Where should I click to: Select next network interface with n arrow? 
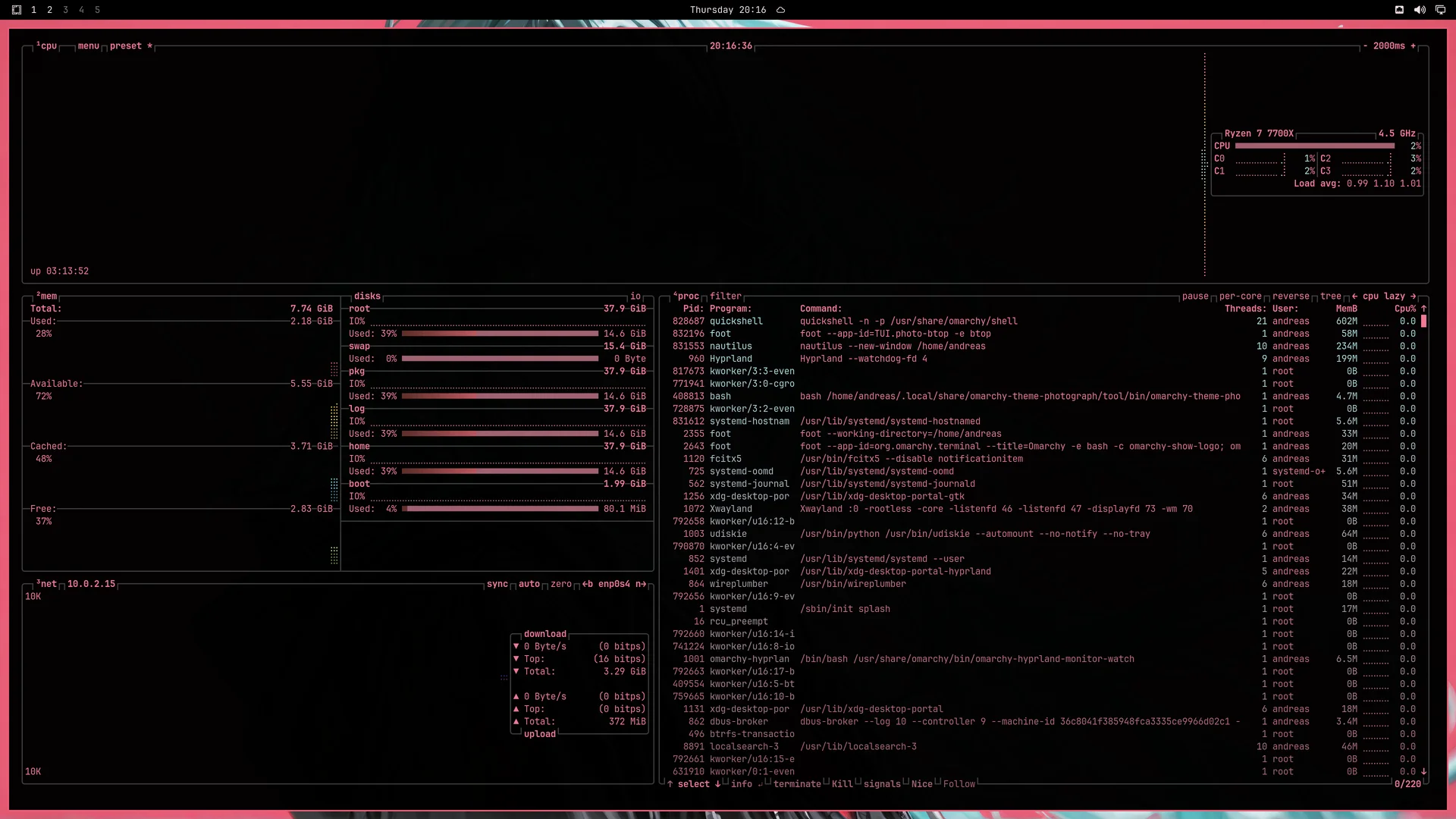point(641,584)
